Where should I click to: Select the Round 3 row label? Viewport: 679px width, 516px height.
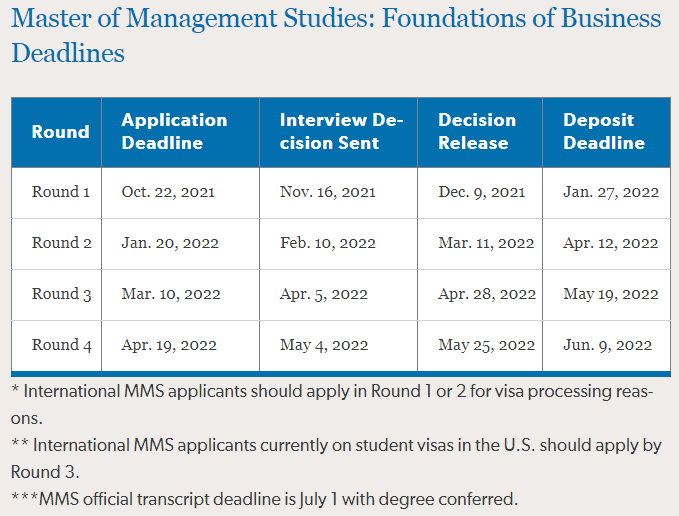coord(61,294)
